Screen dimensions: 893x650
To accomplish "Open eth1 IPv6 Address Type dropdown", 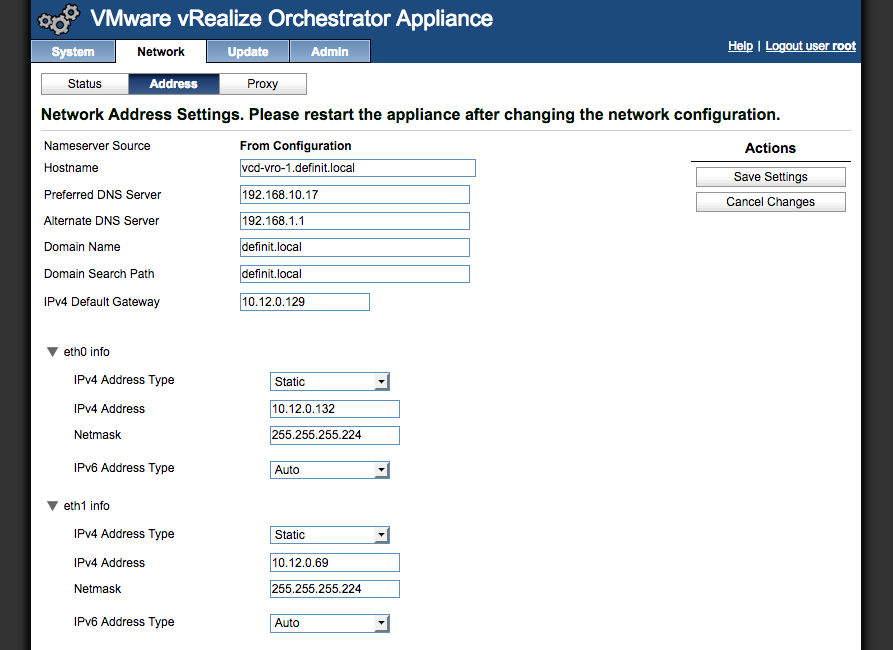I will [330, 623].
